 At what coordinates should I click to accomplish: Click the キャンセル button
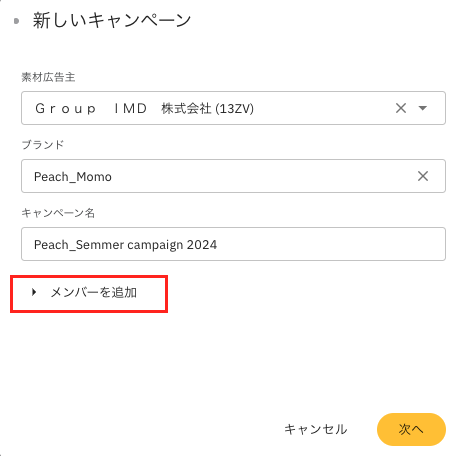tap(315, 429)
